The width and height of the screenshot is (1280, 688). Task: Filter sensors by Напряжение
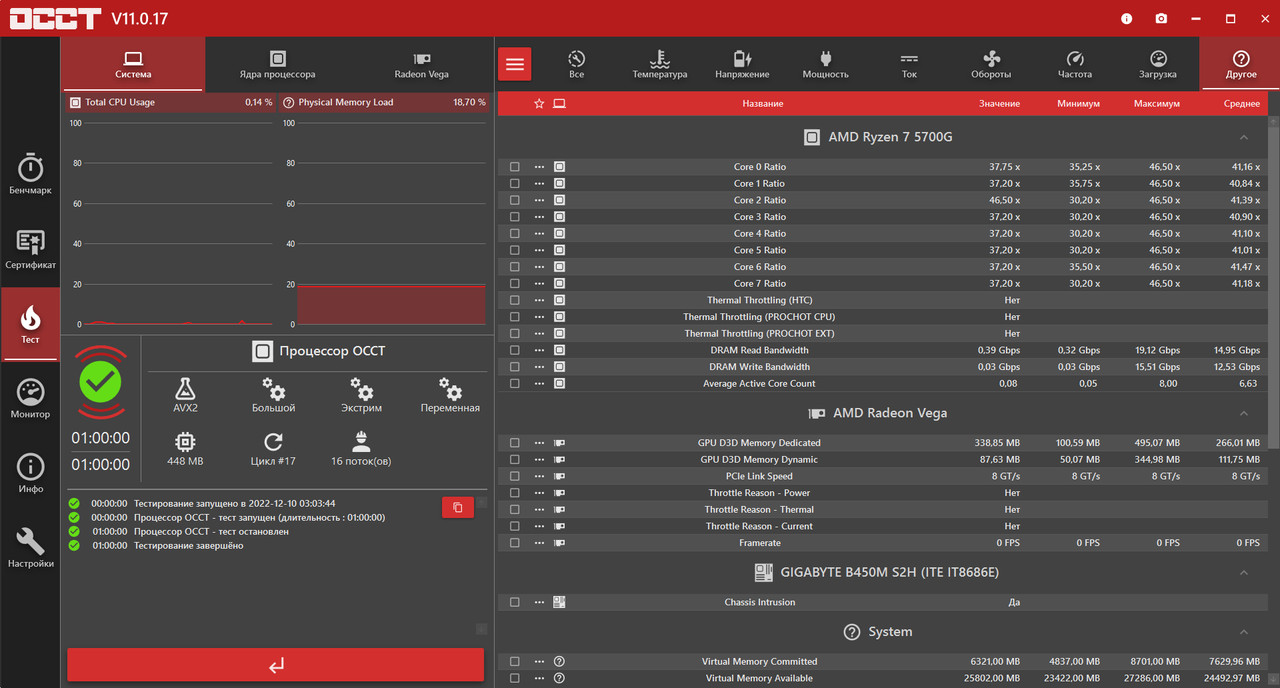click(742, 64)
